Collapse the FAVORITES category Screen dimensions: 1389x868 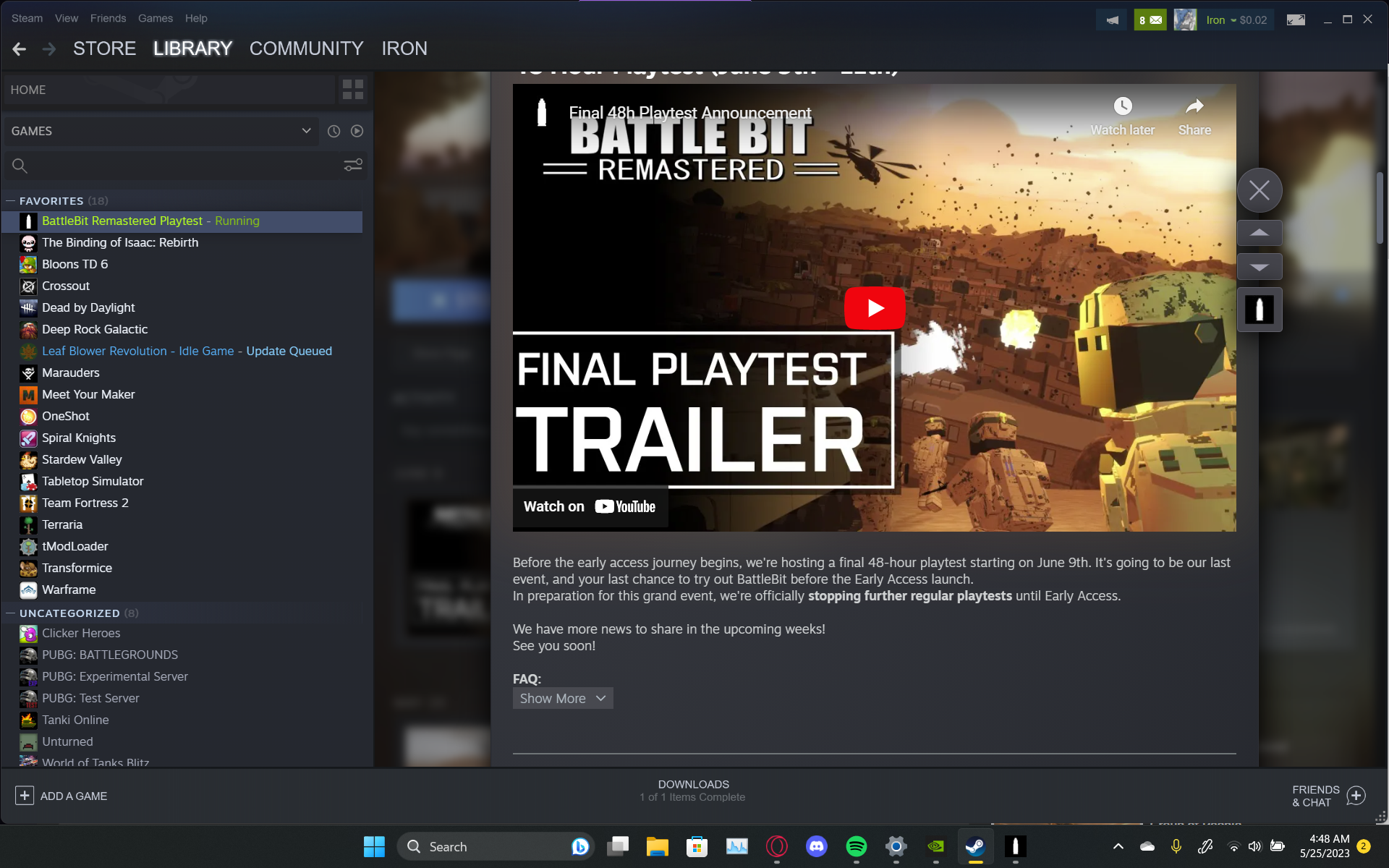(x=11, y=201)
